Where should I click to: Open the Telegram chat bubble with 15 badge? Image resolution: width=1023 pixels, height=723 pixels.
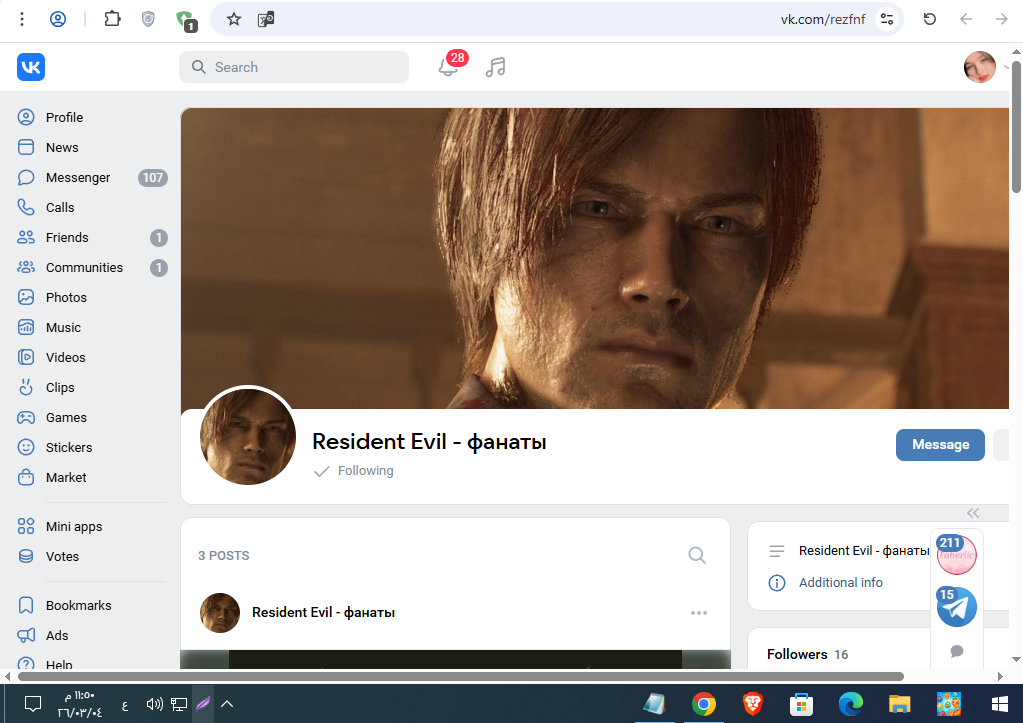coord(956,606)
